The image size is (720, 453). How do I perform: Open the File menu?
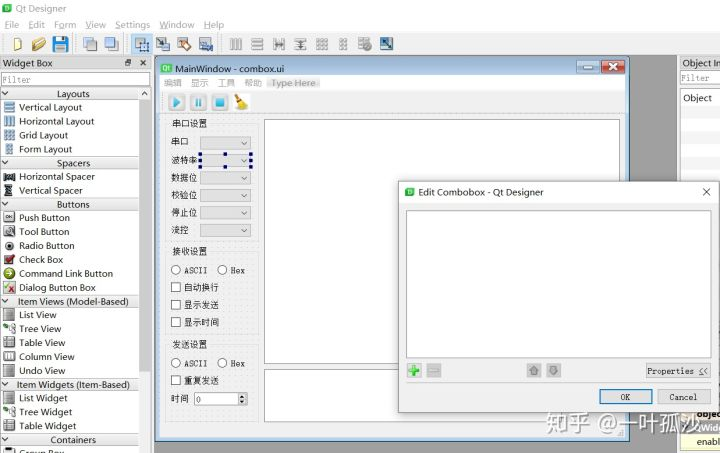point(11,25)
